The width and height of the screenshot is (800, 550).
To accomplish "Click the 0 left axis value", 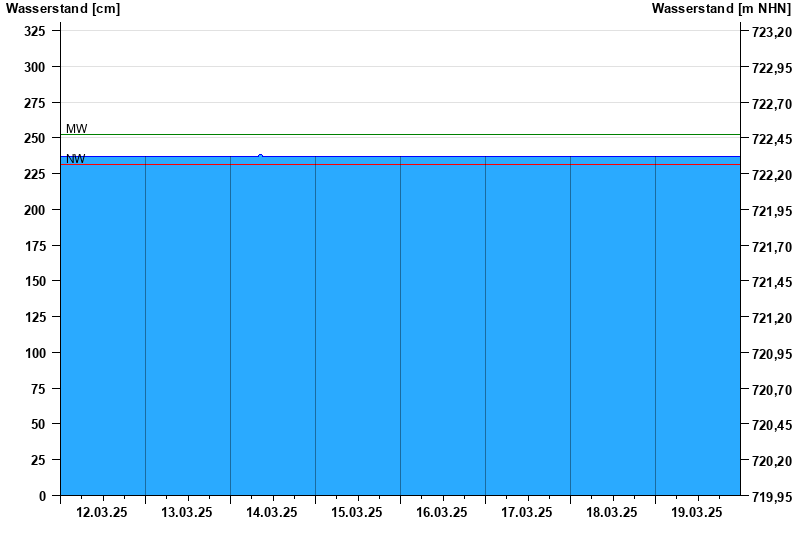I will click(x=42, y=495).
